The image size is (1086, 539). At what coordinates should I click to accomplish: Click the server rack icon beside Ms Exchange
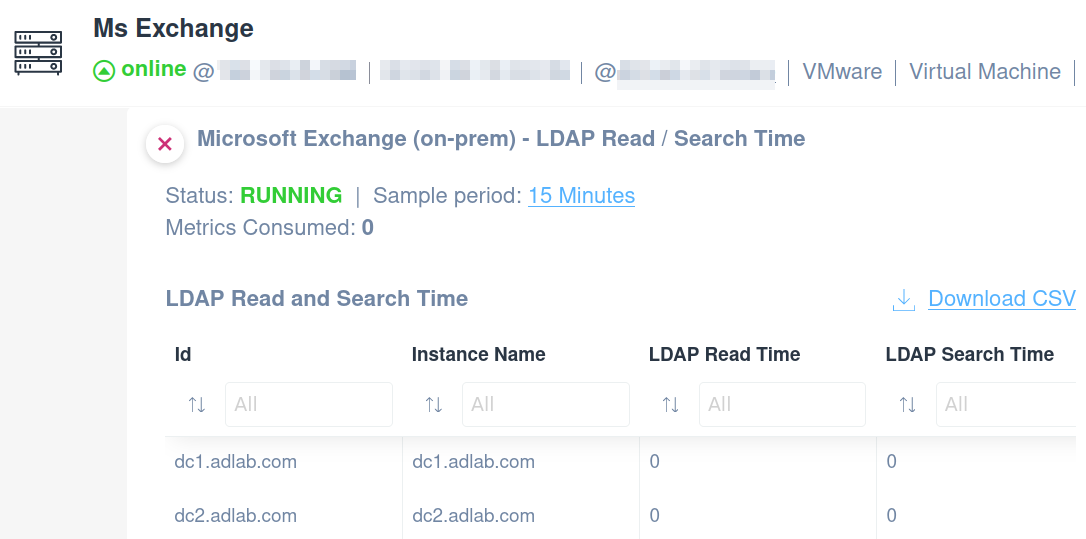38,53
